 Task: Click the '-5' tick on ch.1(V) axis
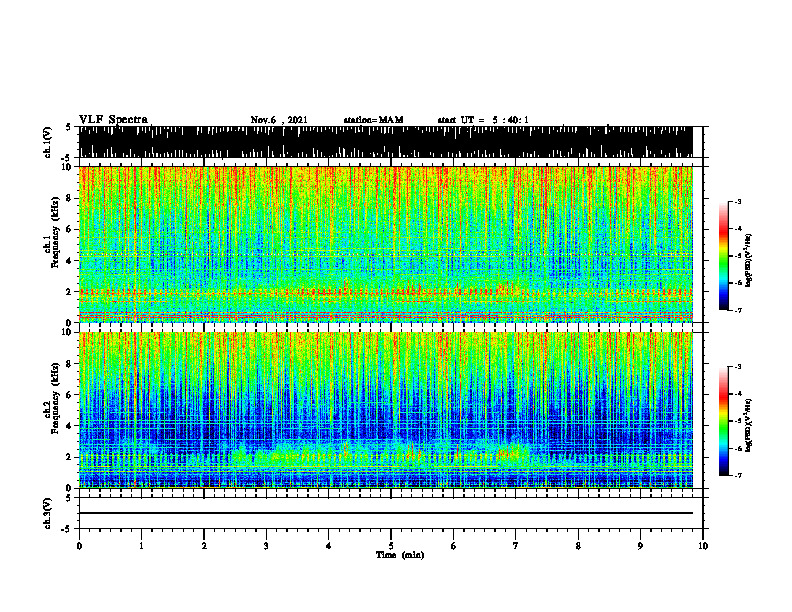point(66,159)
